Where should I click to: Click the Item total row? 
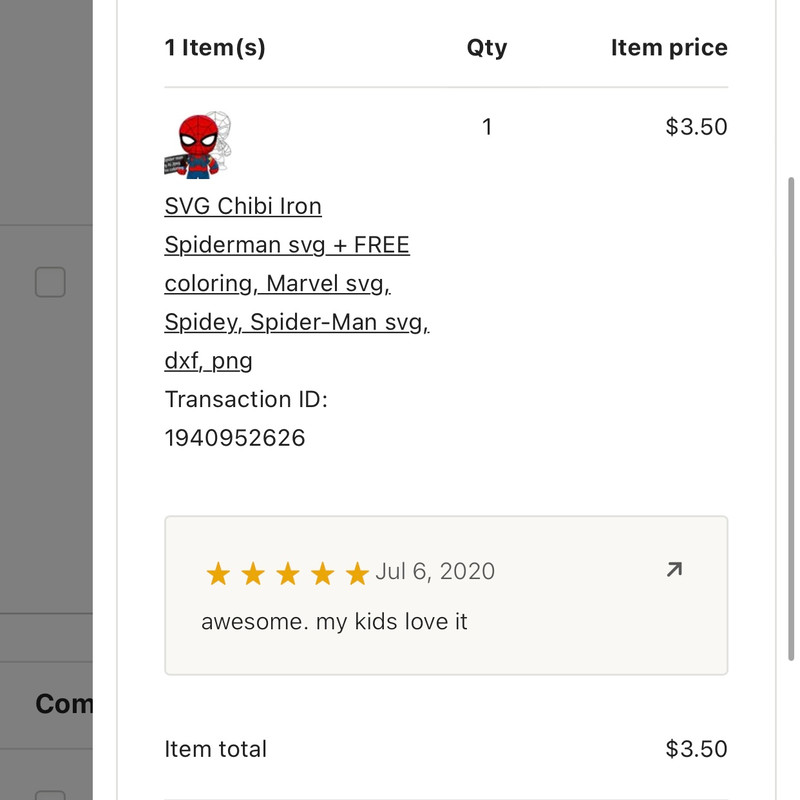tap(216, 748)
